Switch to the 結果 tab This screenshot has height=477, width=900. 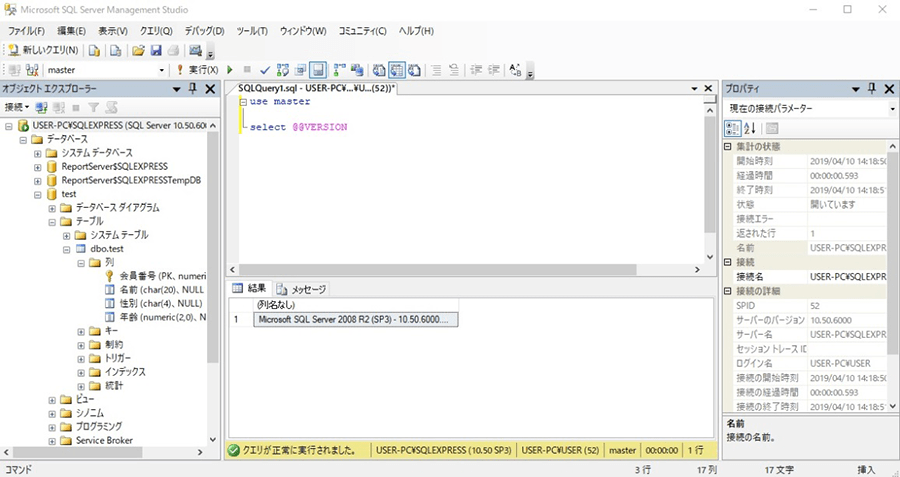tap(249, 289)
